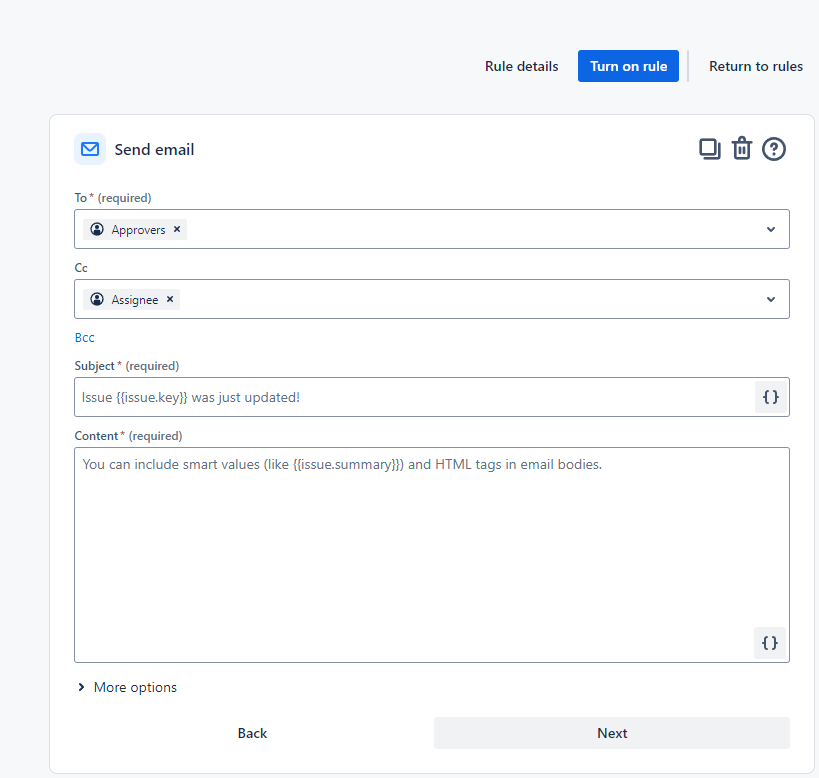819x778 pixels.
Task: Go to Return to rules
Action: [x=756, y=66]
